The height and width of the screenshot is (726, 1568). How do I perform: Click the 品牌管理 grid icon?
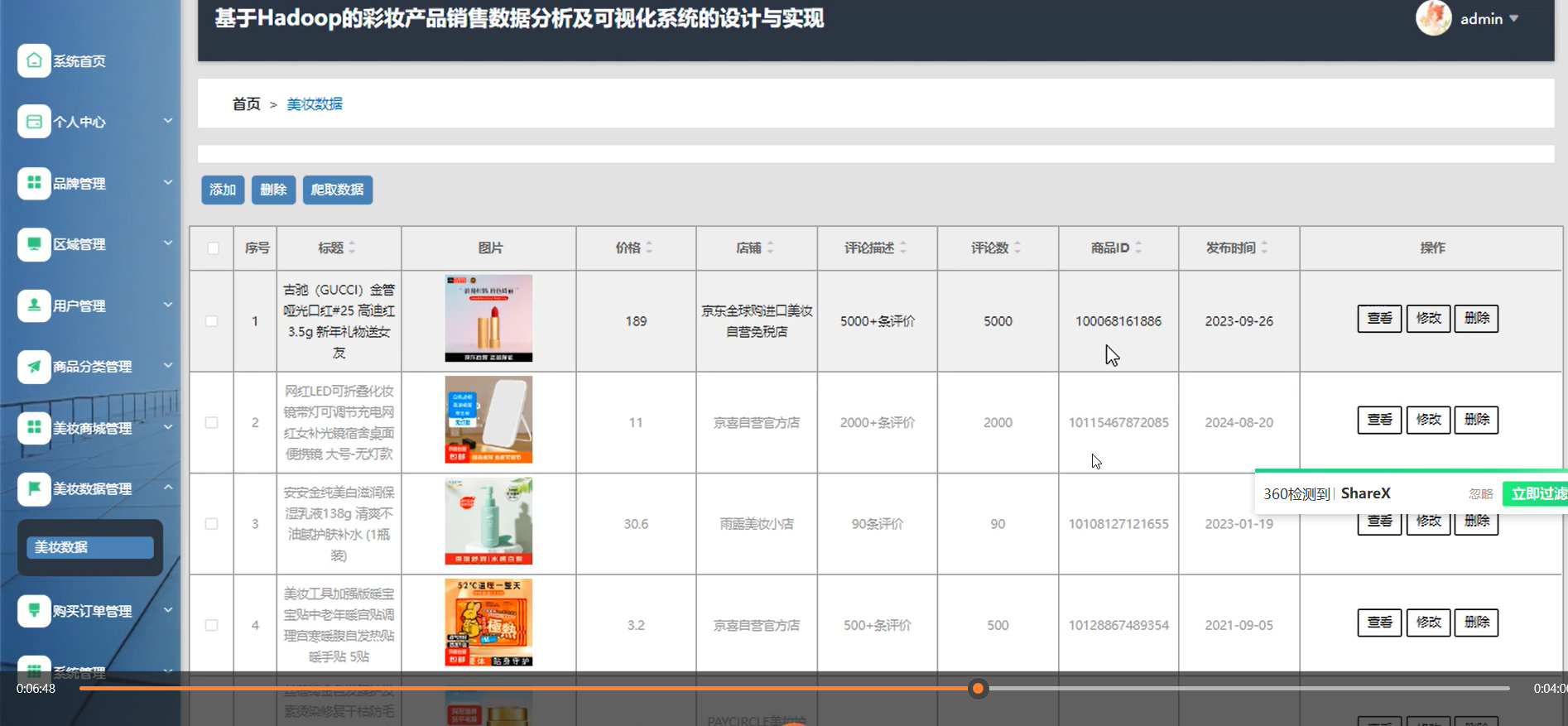[x=34, y=183]
